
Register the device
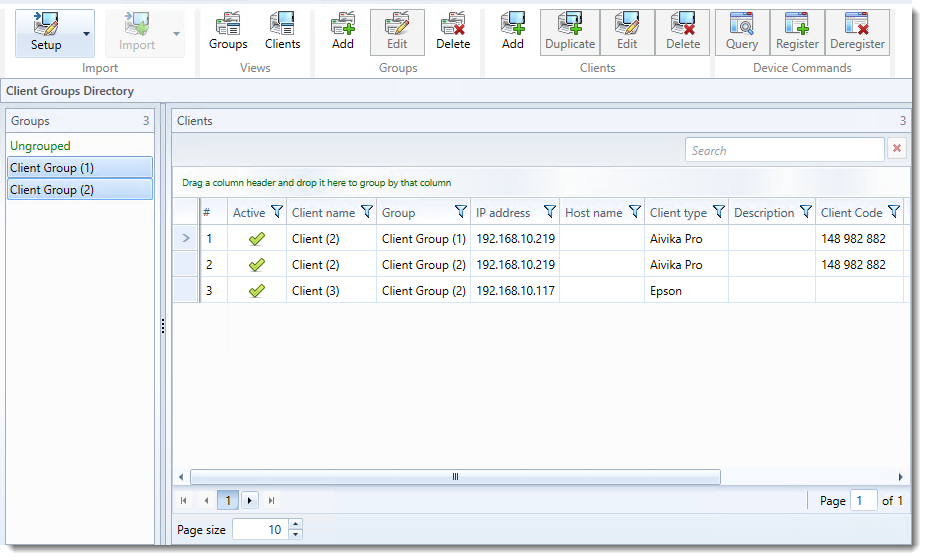(797, 33)
